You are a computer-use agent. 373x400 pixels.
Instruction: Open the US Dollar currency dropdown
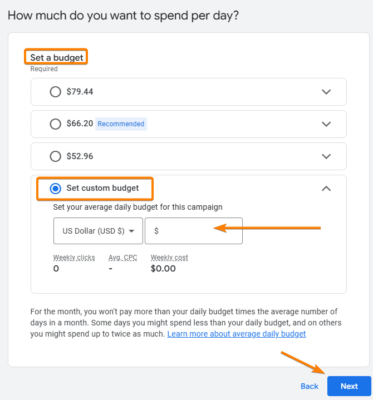98,231
